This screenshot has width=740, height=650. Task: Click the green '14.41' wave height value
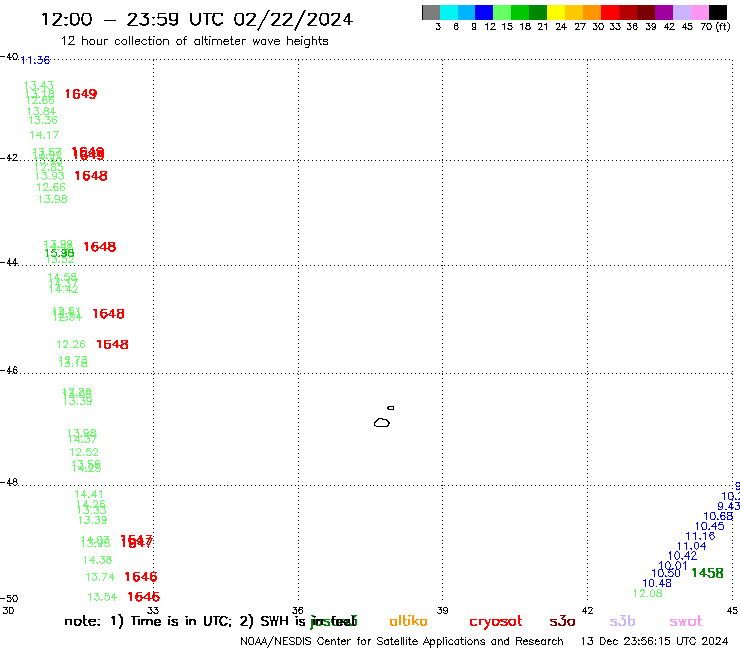89,494
